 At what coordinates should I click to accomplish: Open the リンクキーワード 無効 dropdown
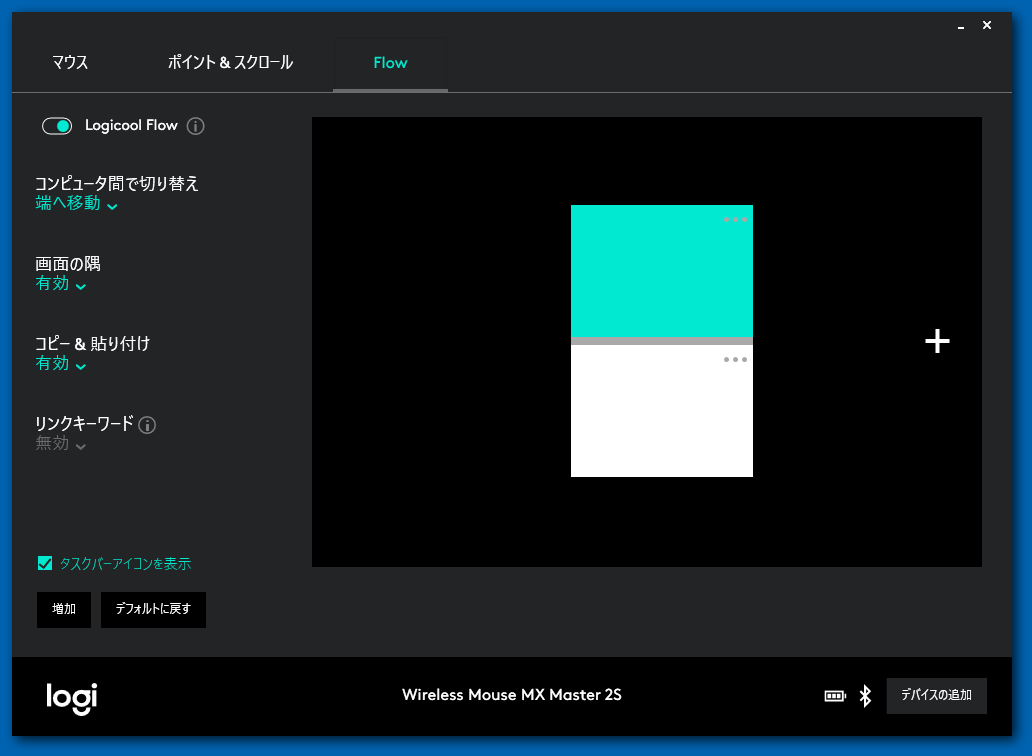pos(61,443)
